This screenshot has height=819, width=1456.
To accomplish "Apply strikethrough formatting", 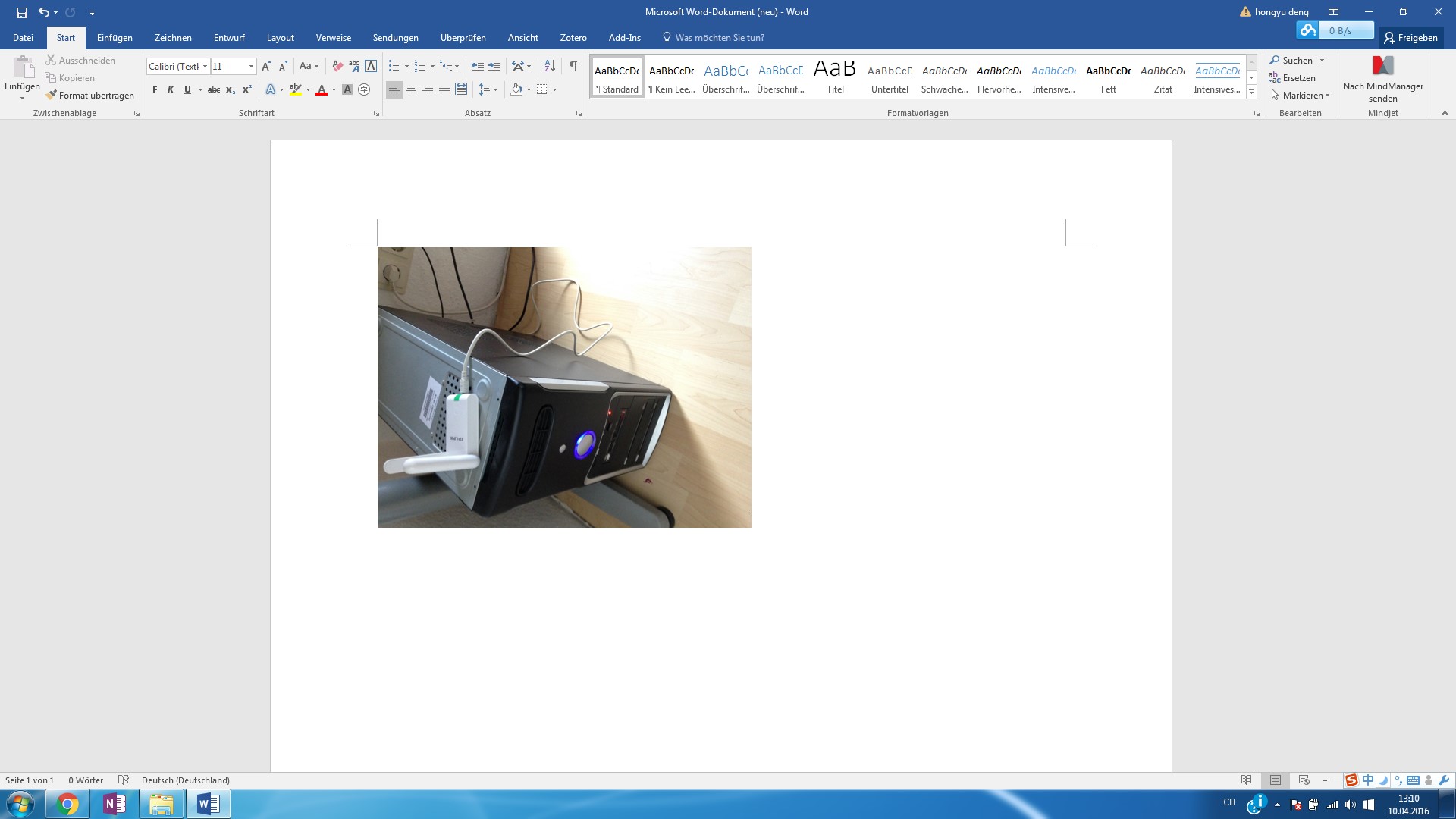I will pyautogui.click(x=214, y=89).
